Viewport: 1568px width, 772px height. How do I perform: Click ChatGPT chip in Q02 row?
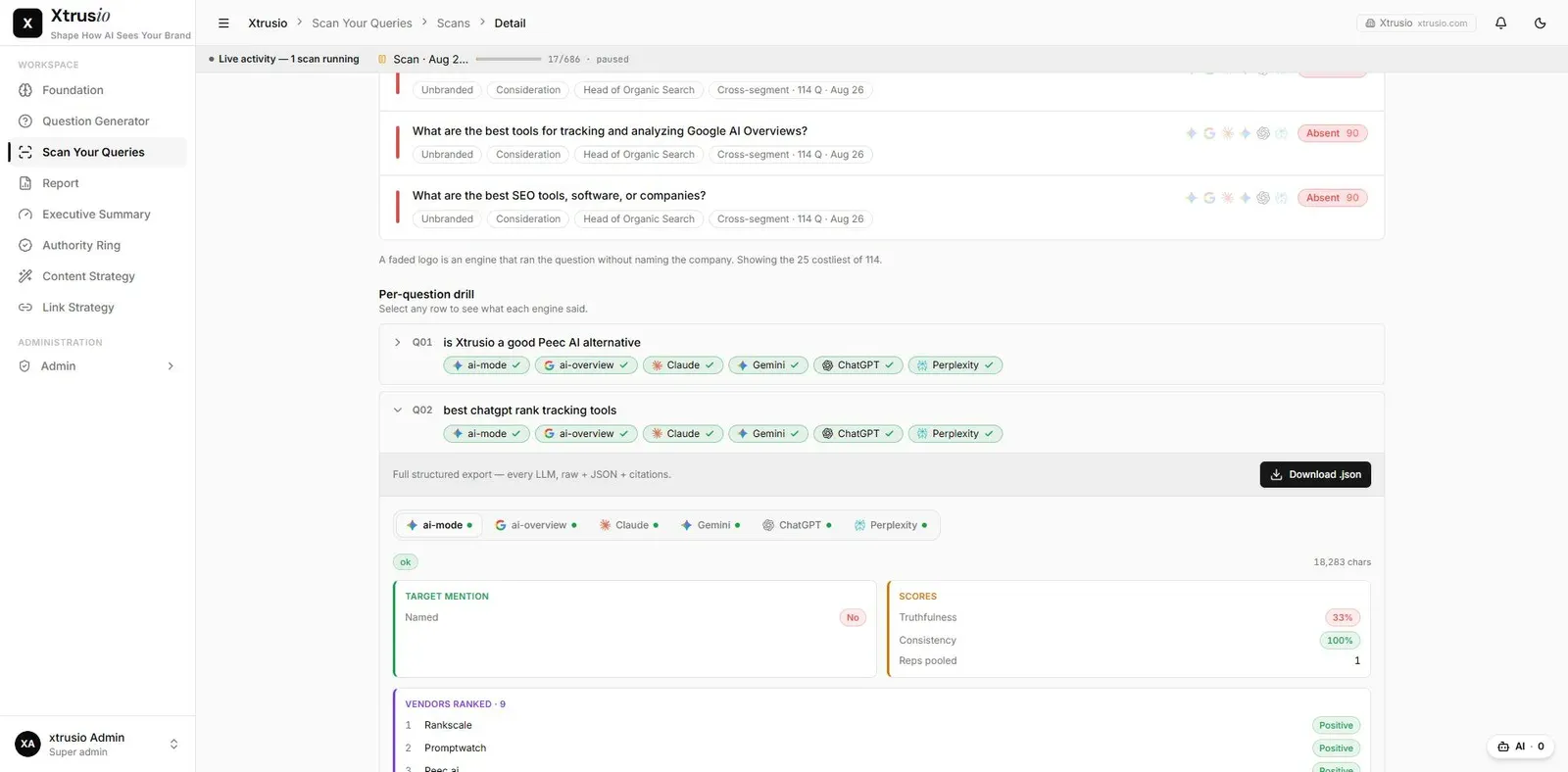[858, 434]
